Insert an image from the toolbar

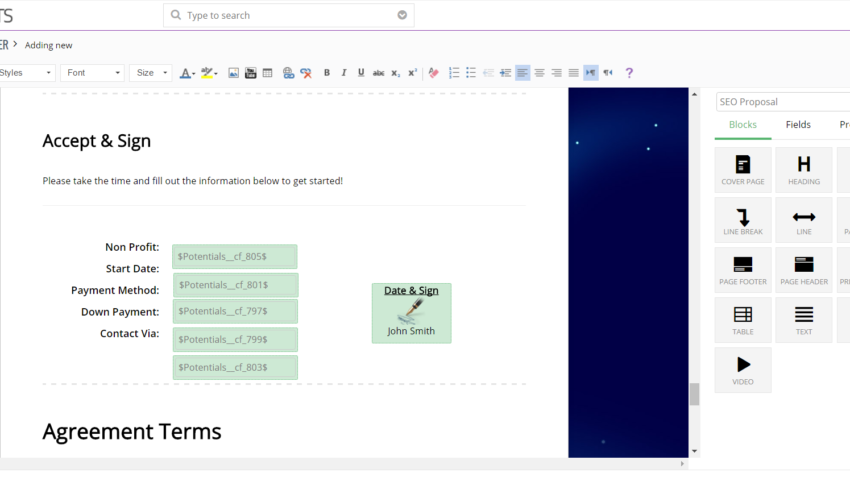click(233, 73)
